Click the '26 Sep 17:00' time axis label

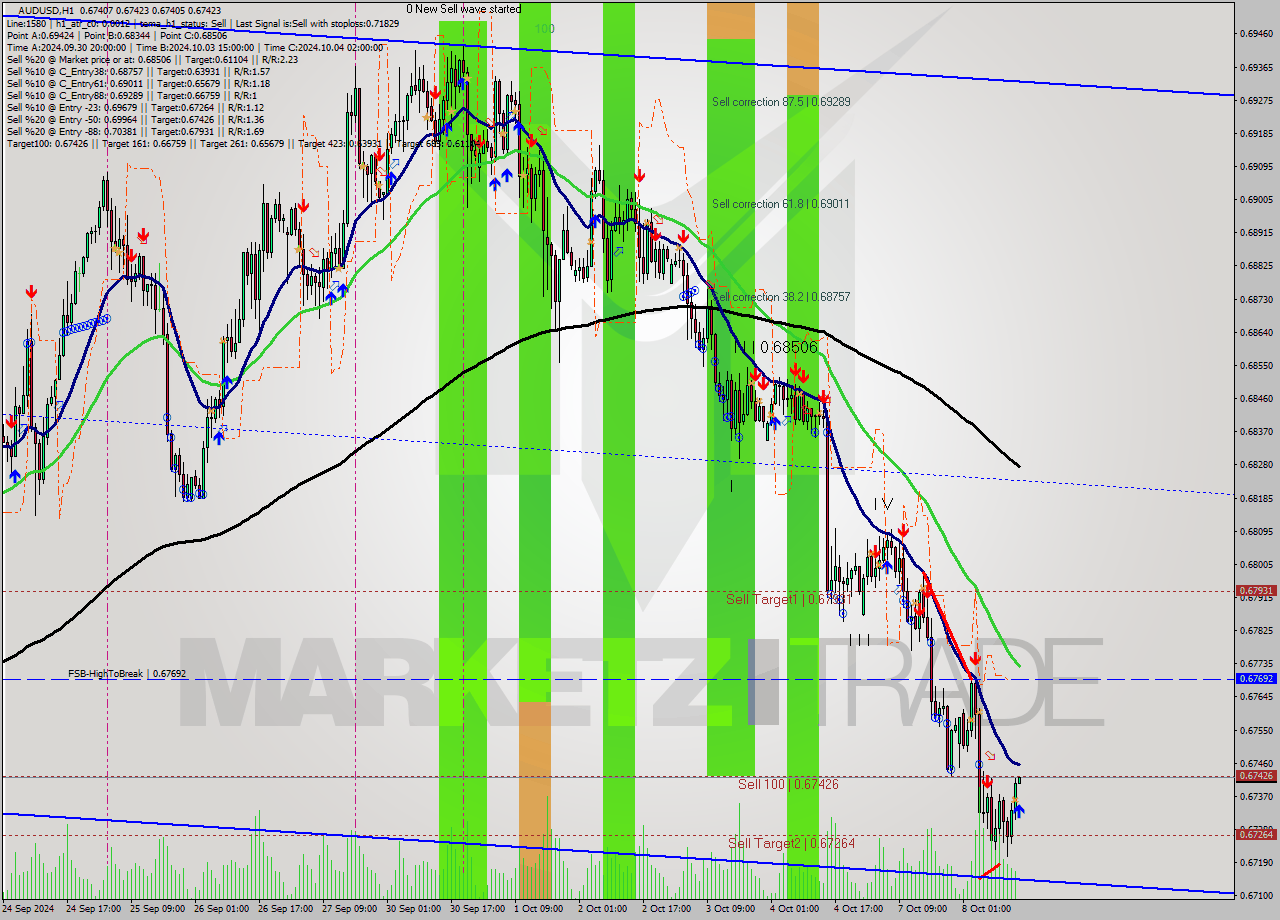click(287, 909)
